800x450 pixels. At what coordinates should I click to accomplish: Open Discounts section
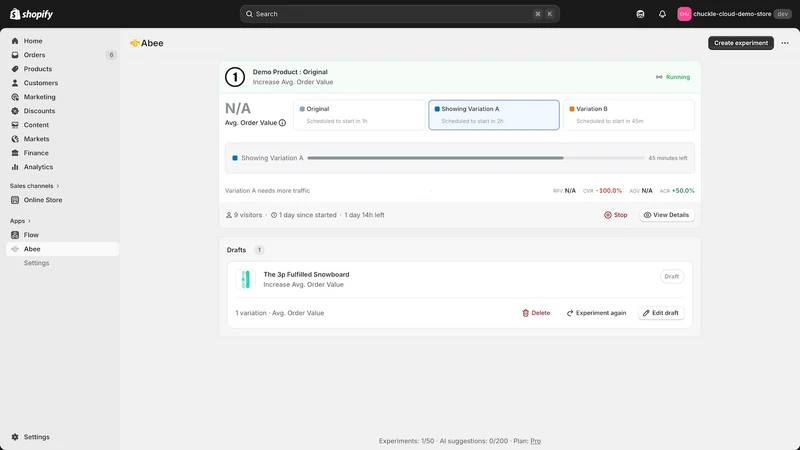[39, 111]
